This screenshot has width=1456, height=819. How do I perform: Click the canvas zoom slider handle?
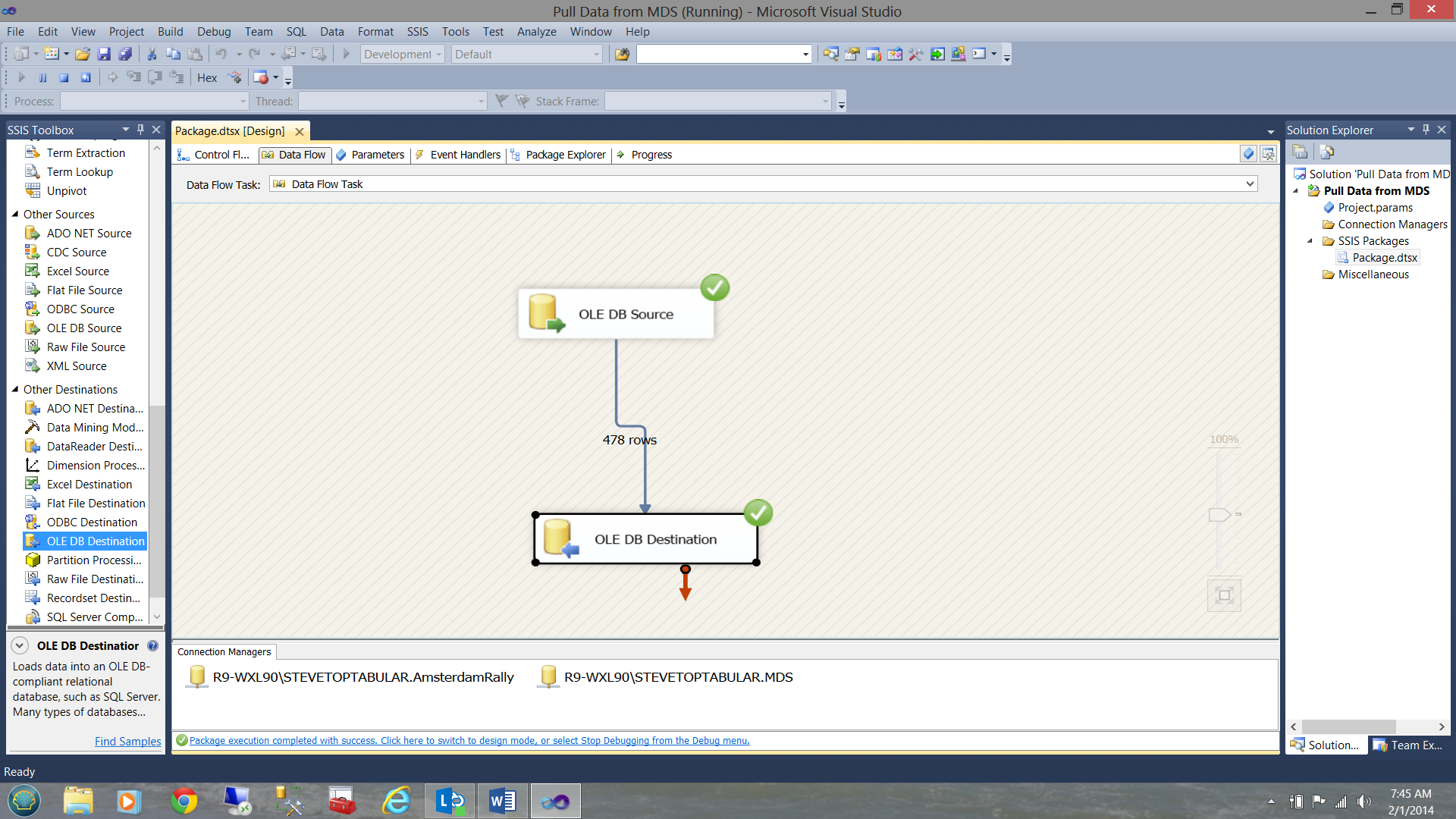tap(1219, 515)
